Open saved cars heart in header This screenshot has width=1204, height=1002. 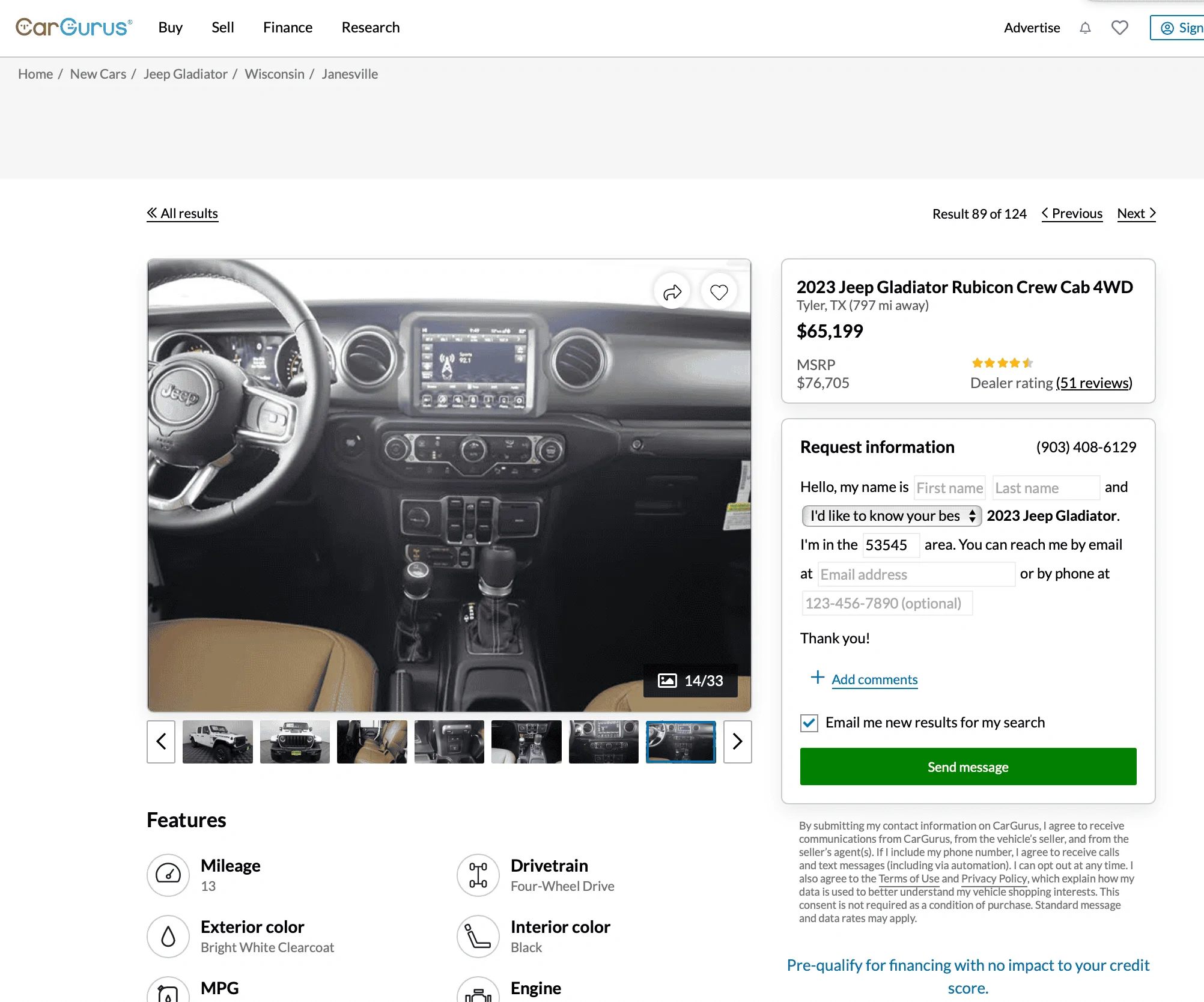pyautogui.click(x=1120, y=28)
